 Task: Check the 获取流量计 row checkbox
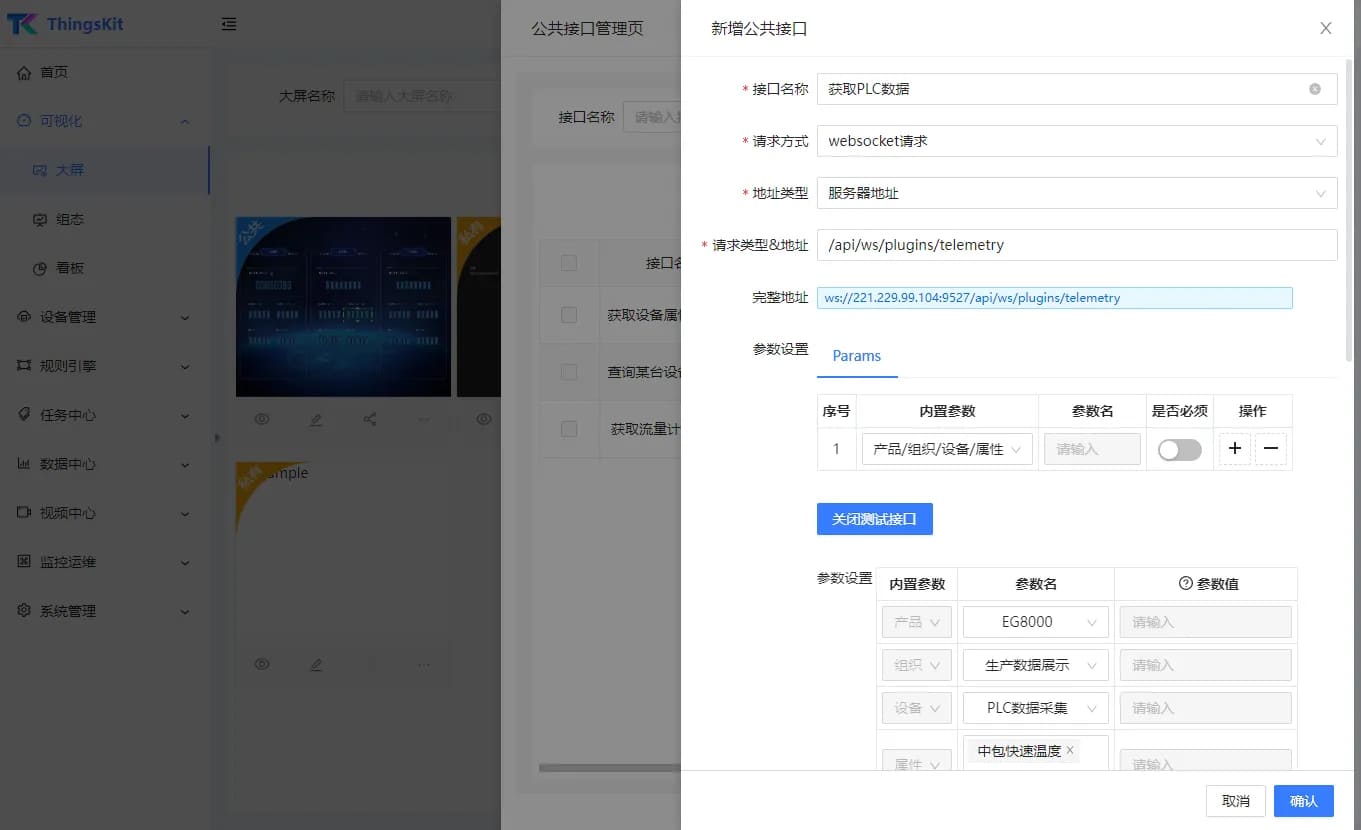click(x=568, y=430)
